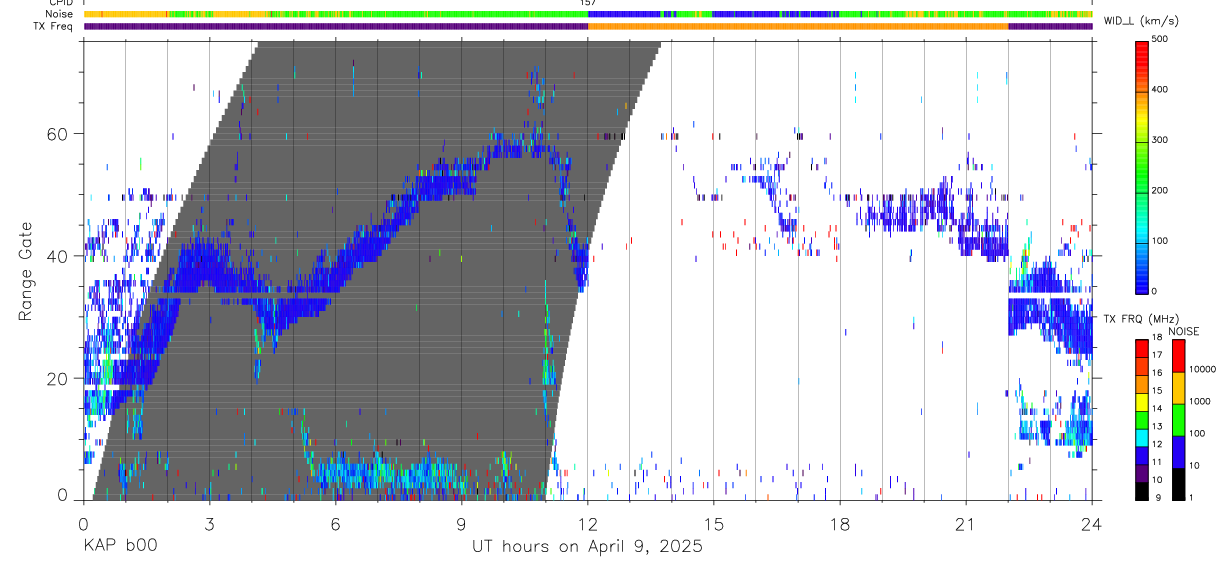
Task: Click the NOISE color bar legend
Action: [1178, 420]
